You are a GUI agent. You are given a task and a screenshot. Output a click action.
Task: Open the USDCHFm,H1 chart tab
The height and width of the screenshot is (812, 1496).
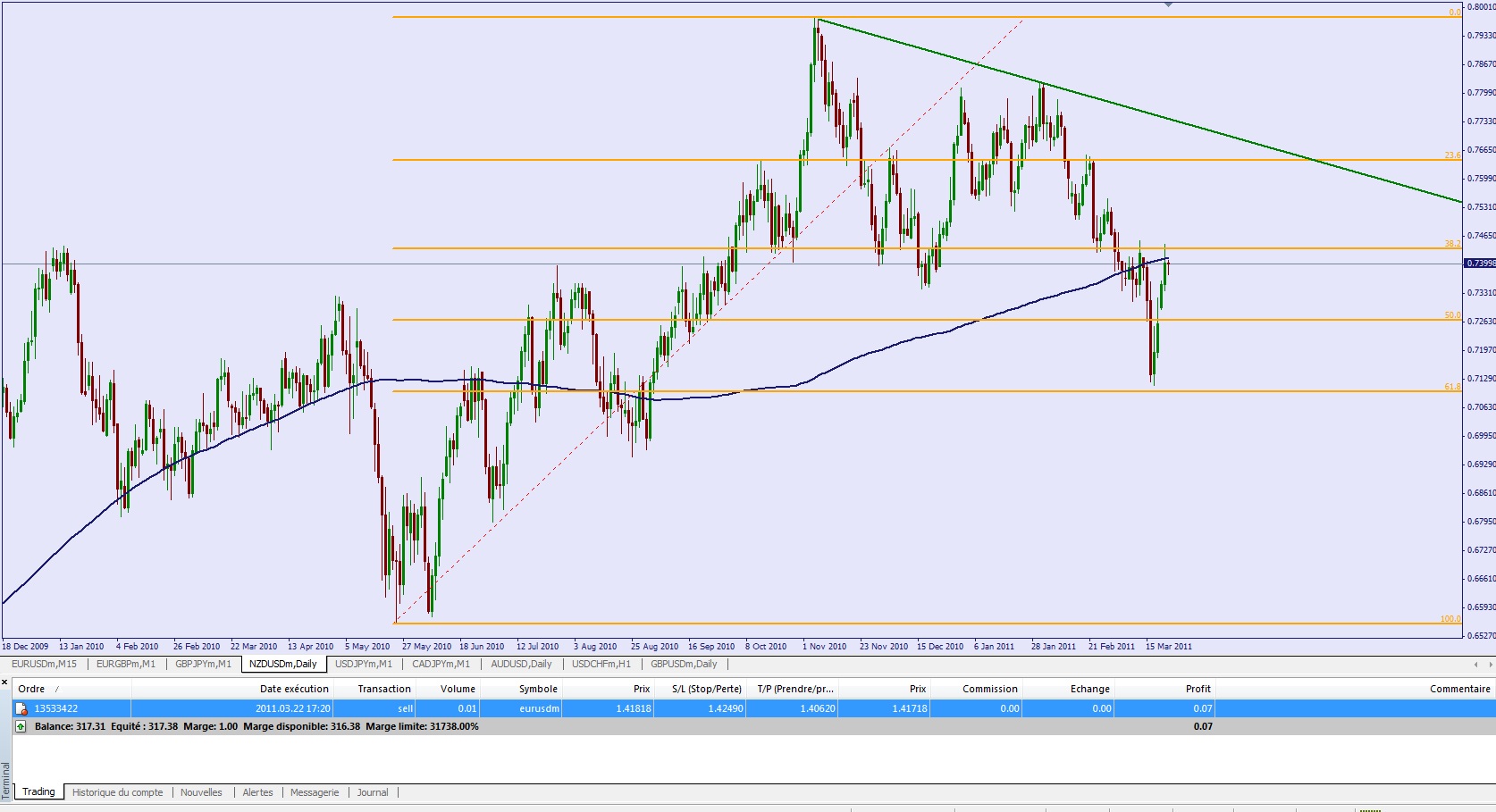pos(601,664)
